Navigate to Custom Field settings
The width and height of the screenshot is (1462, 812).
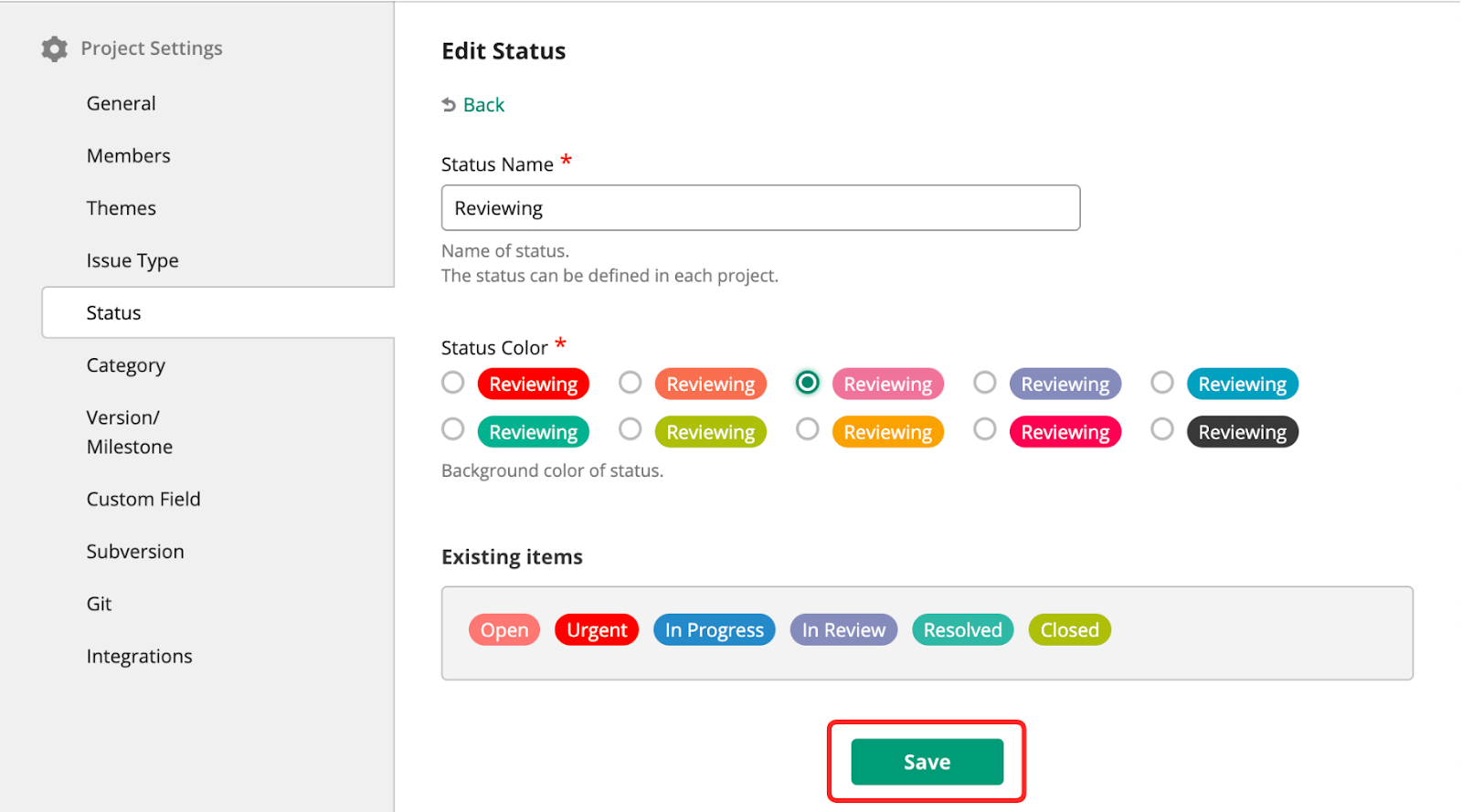[143, 500]
